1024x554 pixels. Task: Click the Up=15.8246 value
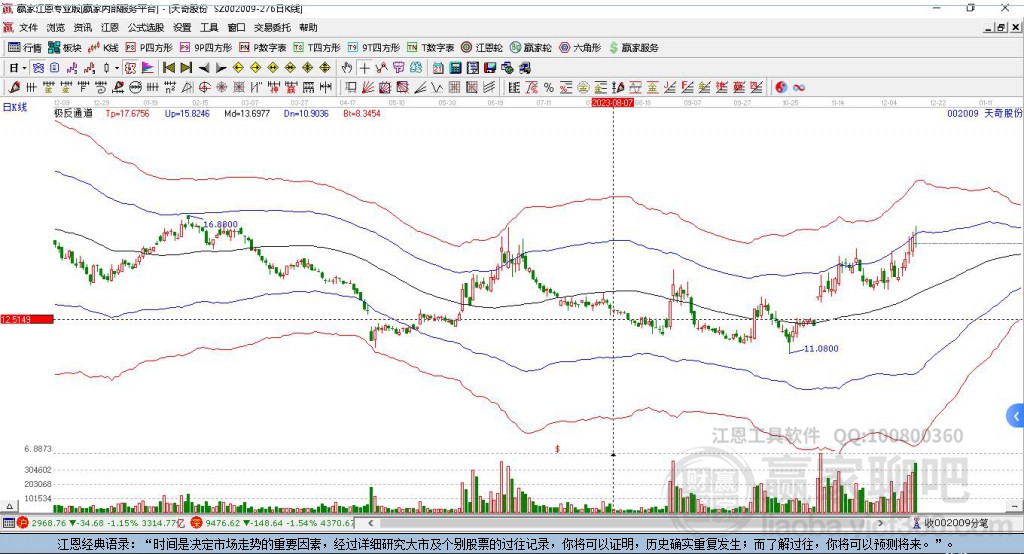pyautogui.click(x=187, y=113)
